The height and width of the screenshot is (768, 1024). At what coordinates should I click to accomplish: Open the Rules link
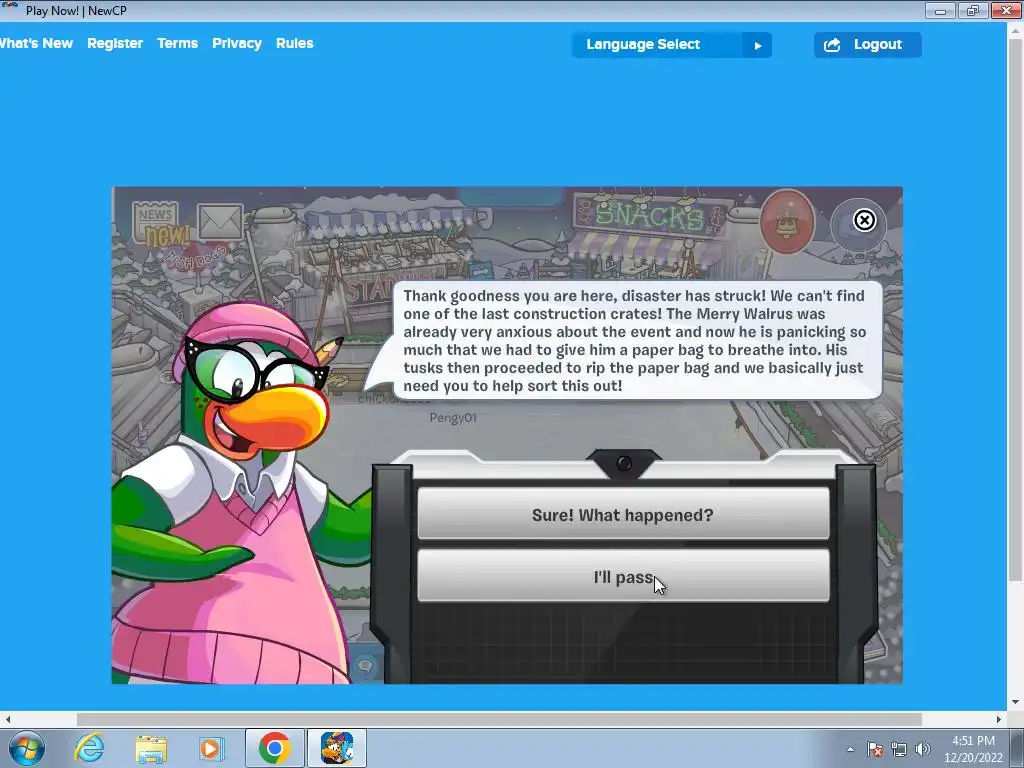[x=295, y=43]
